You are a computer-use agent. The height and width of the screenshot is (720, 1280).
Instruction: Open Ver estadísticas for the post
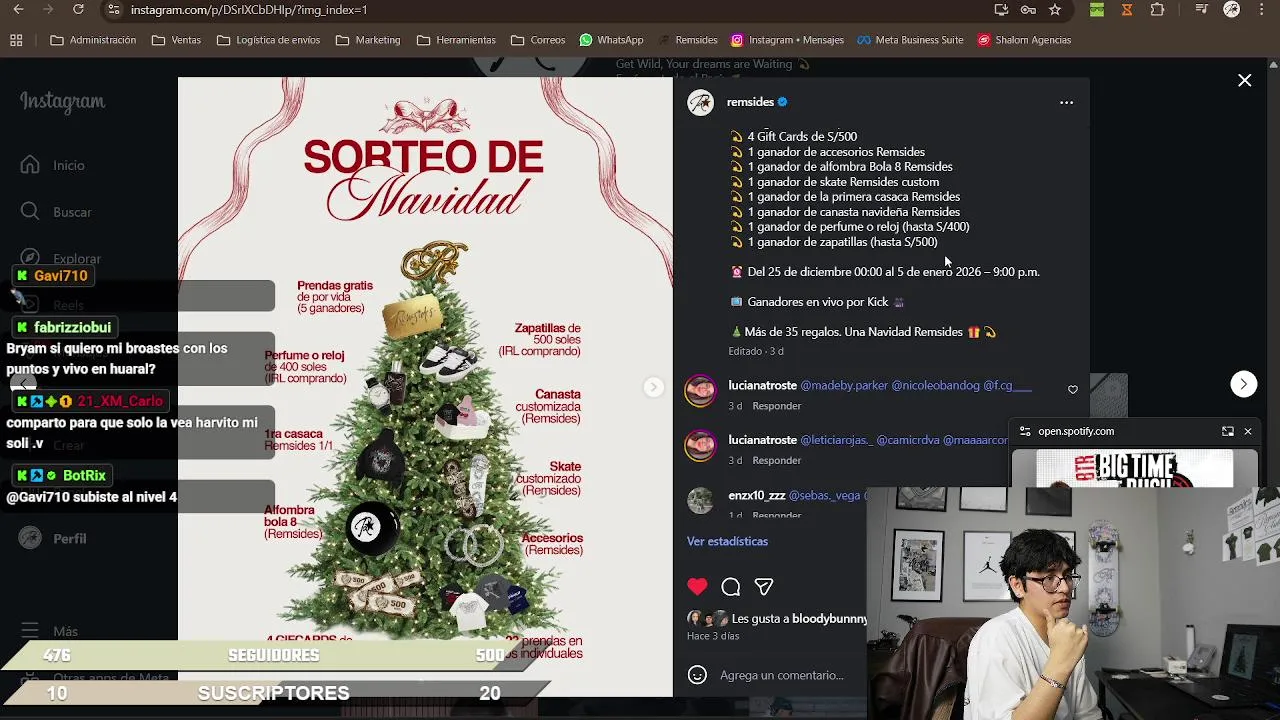[727, 541]
